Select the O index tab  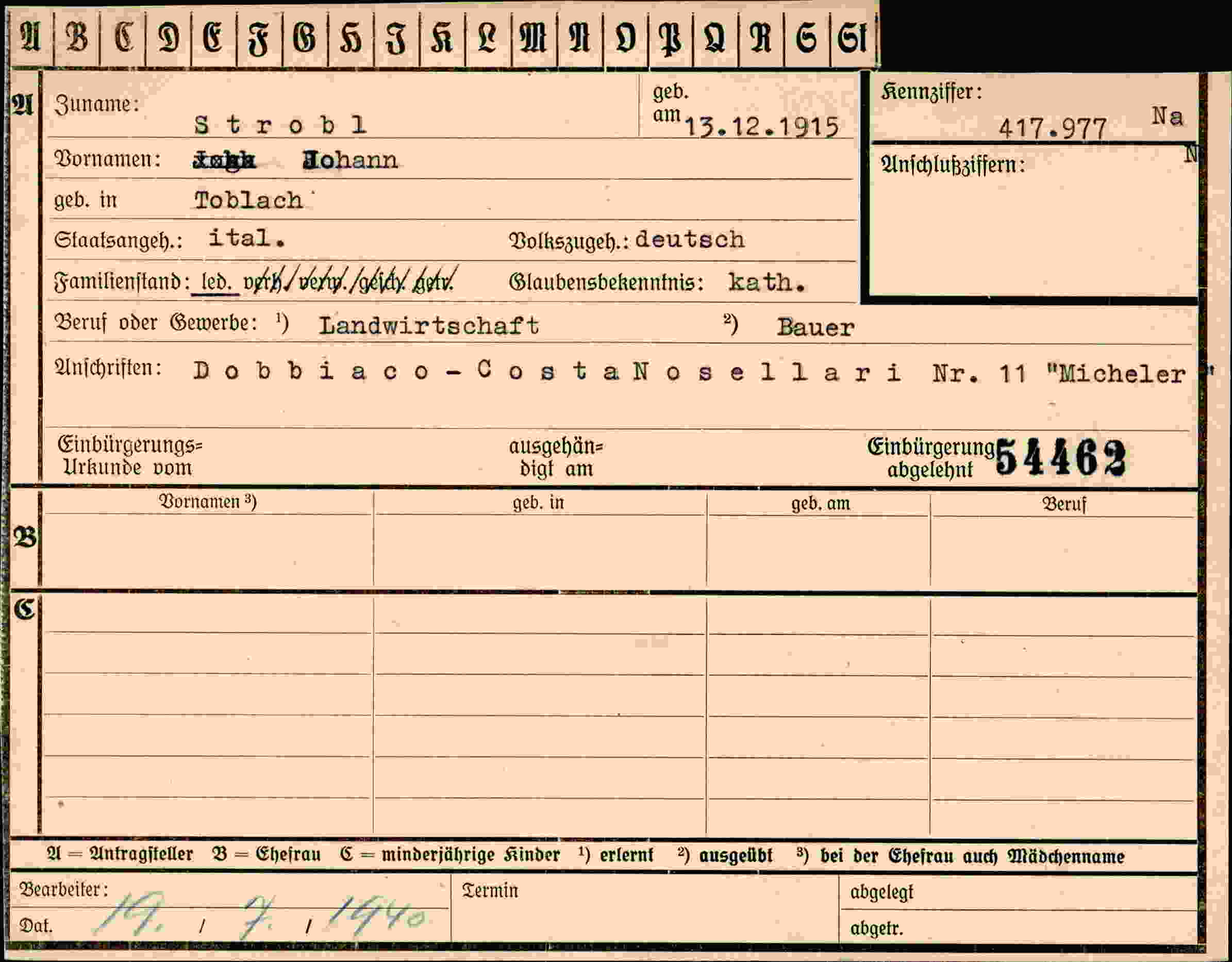pyautogui.click(x=625, y=38)
